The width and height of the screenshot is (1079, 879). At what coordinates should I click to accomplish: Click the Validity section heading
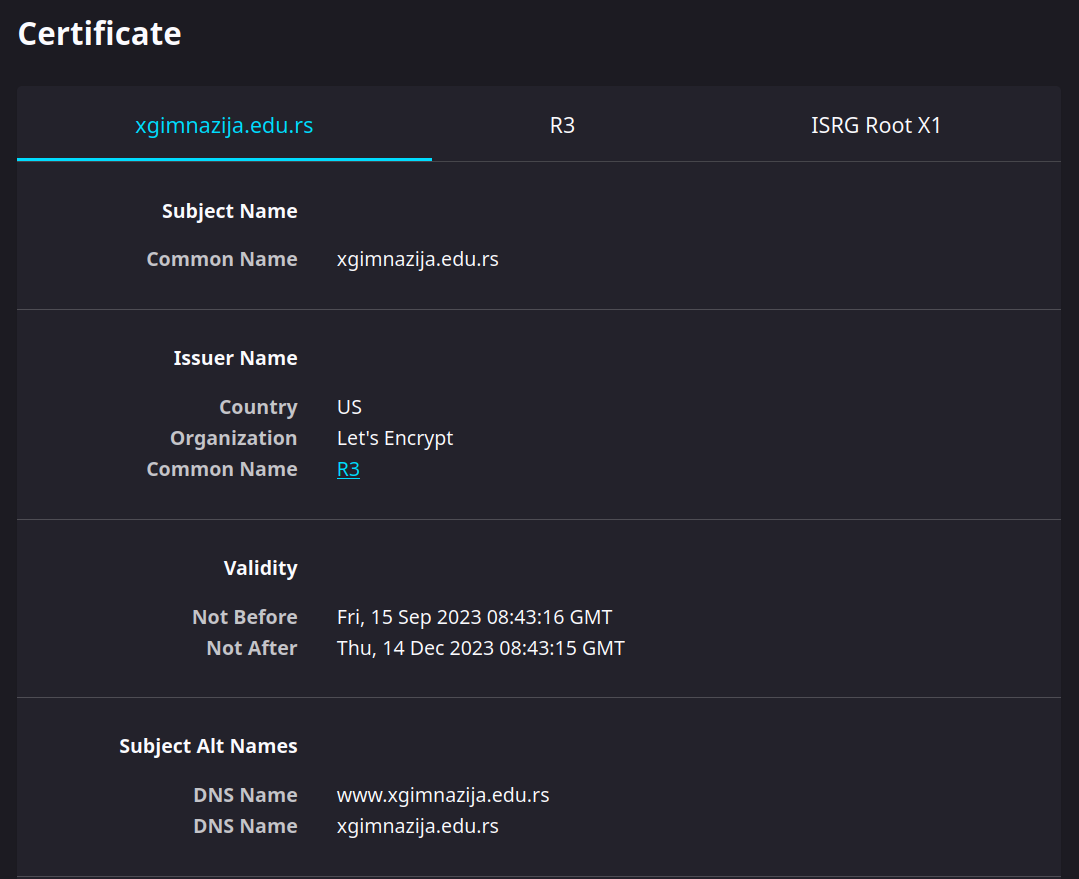[x=261, y=569]
